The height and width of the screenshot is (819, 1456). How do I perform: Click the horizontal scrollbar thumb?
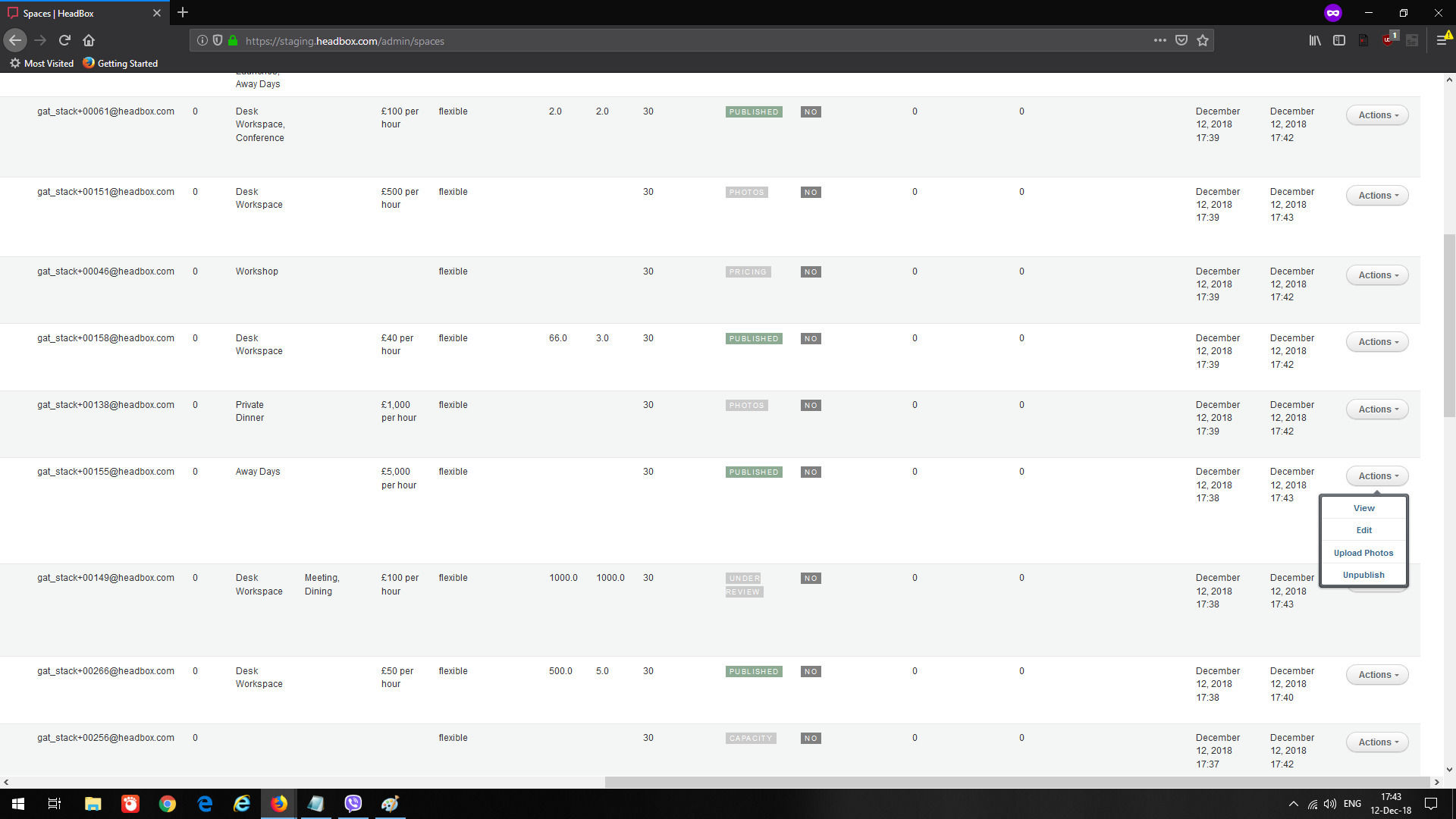pyautogui.click(x=1016, y=782)
